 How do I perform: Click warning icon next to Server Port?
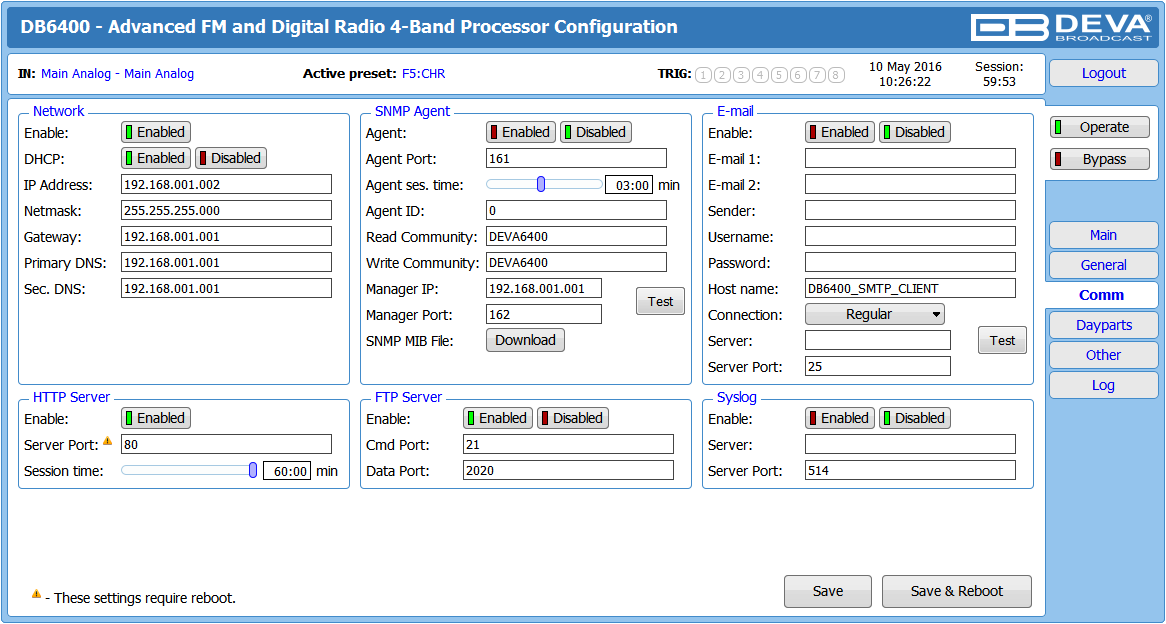pos(108,441)
